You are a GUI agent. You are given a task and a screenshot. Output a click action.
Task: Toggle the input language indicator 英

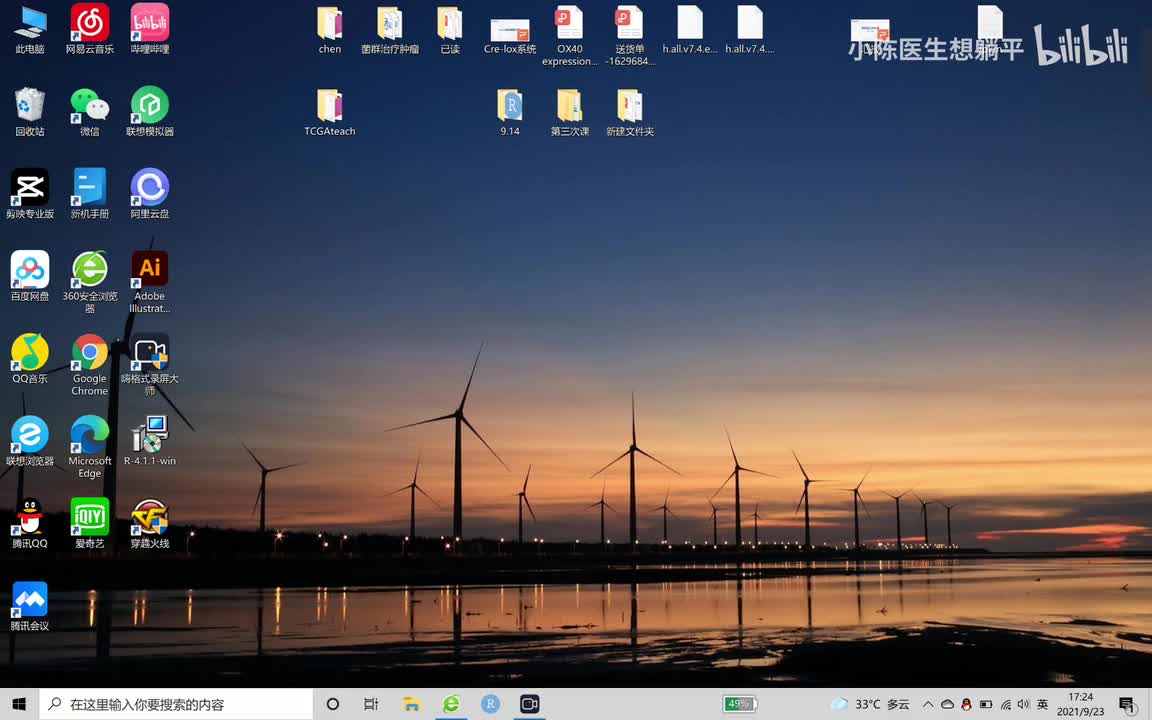tap(1042, 704)
